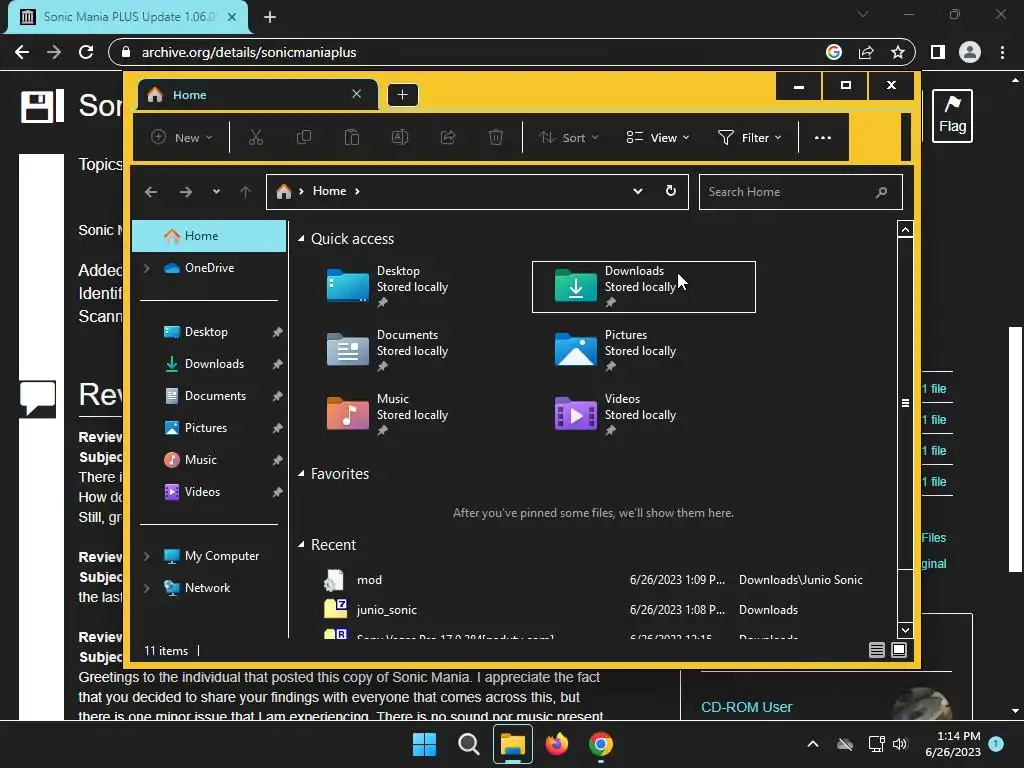Collapse the Recent section
The image size is (1024, 768).
(x=301, y=545)
